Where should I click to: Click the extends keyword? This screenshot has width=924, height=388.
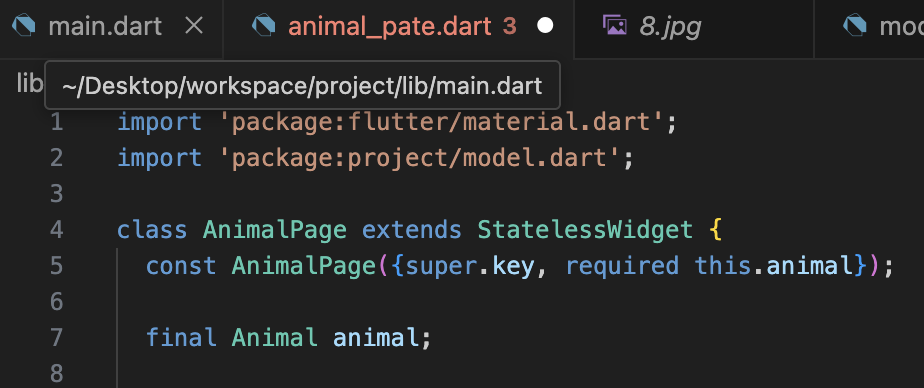[x=412, y=230]
